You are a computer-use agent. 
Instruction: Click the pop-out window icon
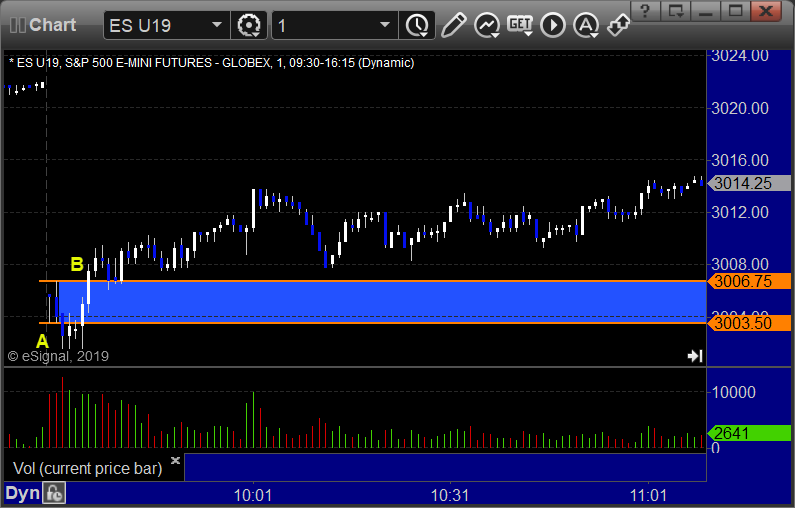coord(675,11)
